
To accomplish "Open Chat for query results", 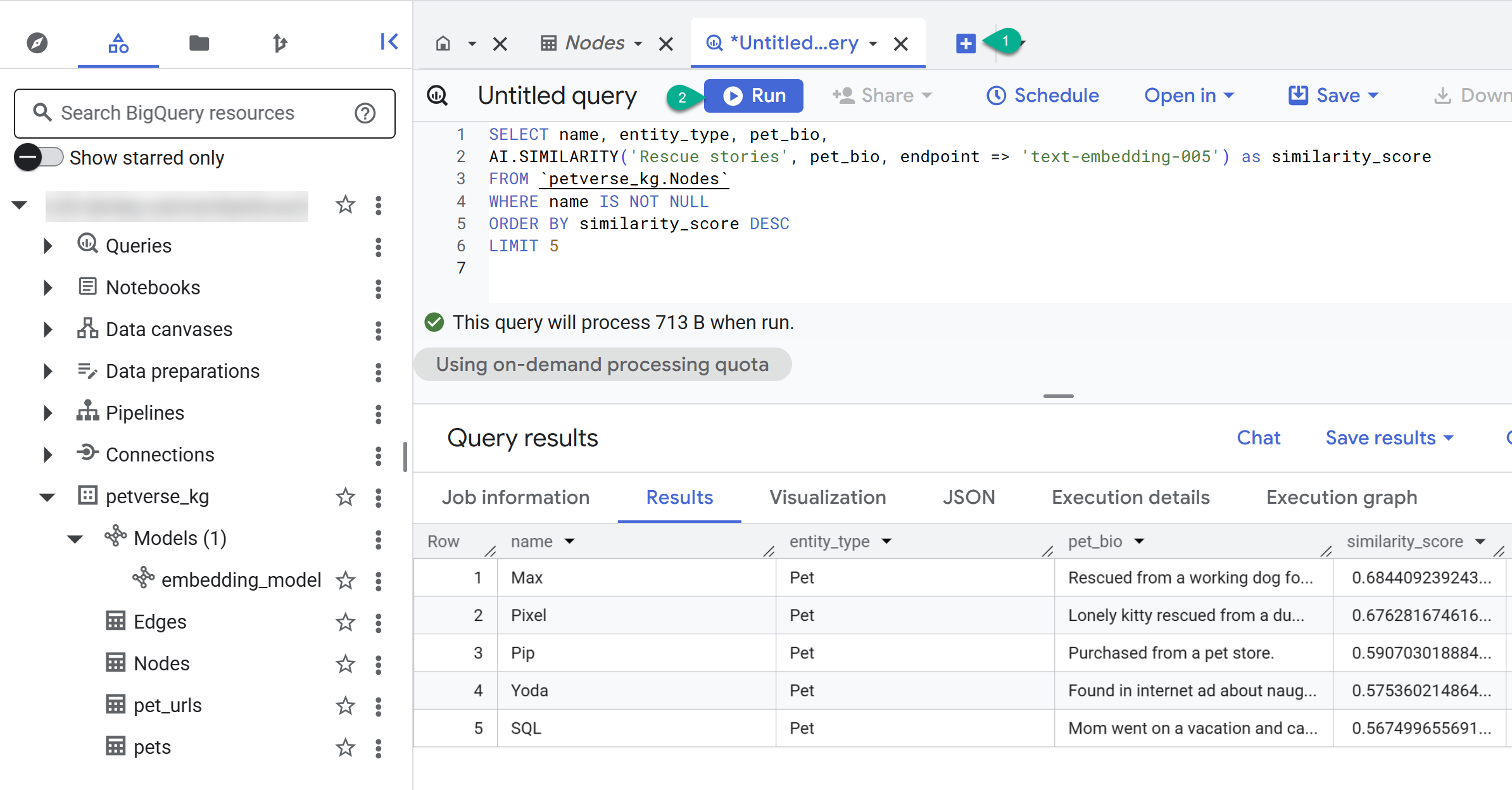I will click(1259, 438).
